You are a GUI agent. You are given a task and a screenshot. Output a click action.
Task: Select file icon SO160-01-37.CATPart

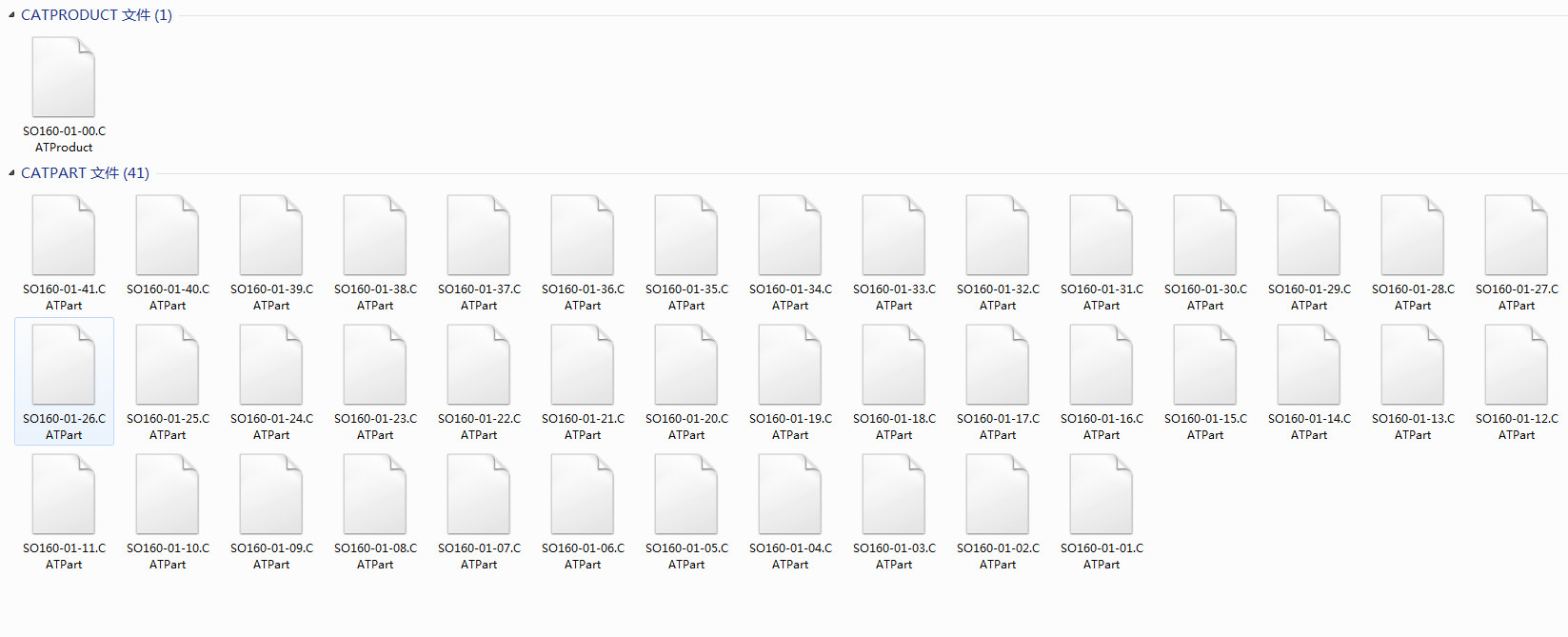479,235
